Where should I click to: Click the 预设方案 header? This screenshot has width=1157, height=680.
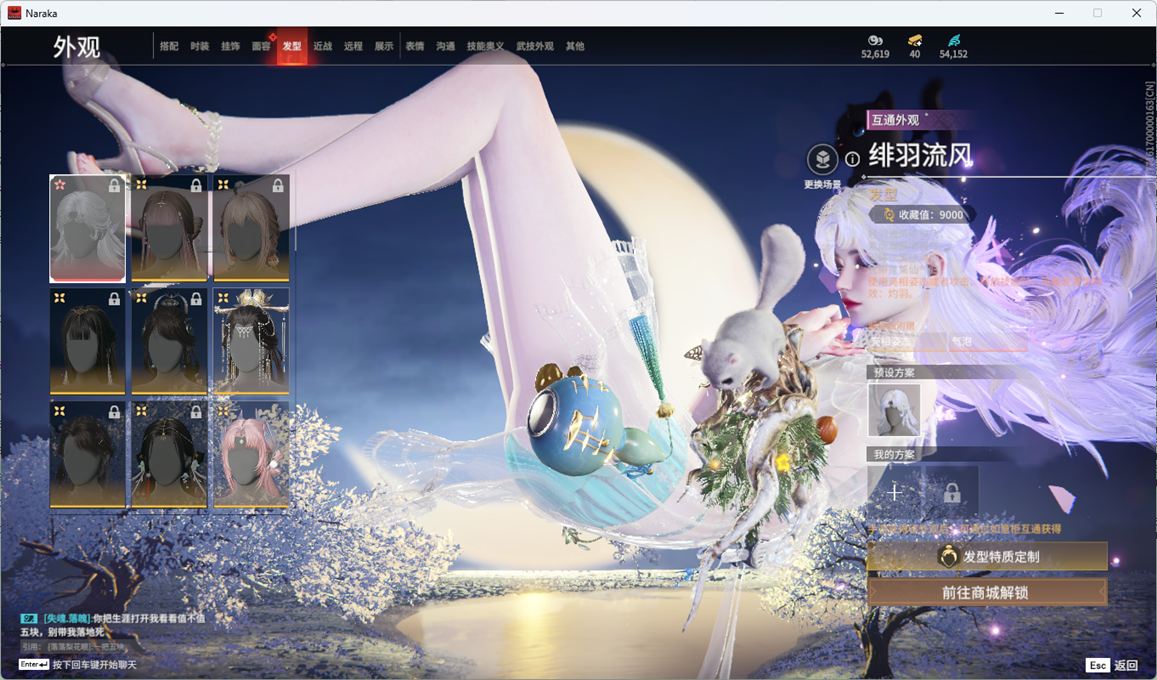point(894,372)
